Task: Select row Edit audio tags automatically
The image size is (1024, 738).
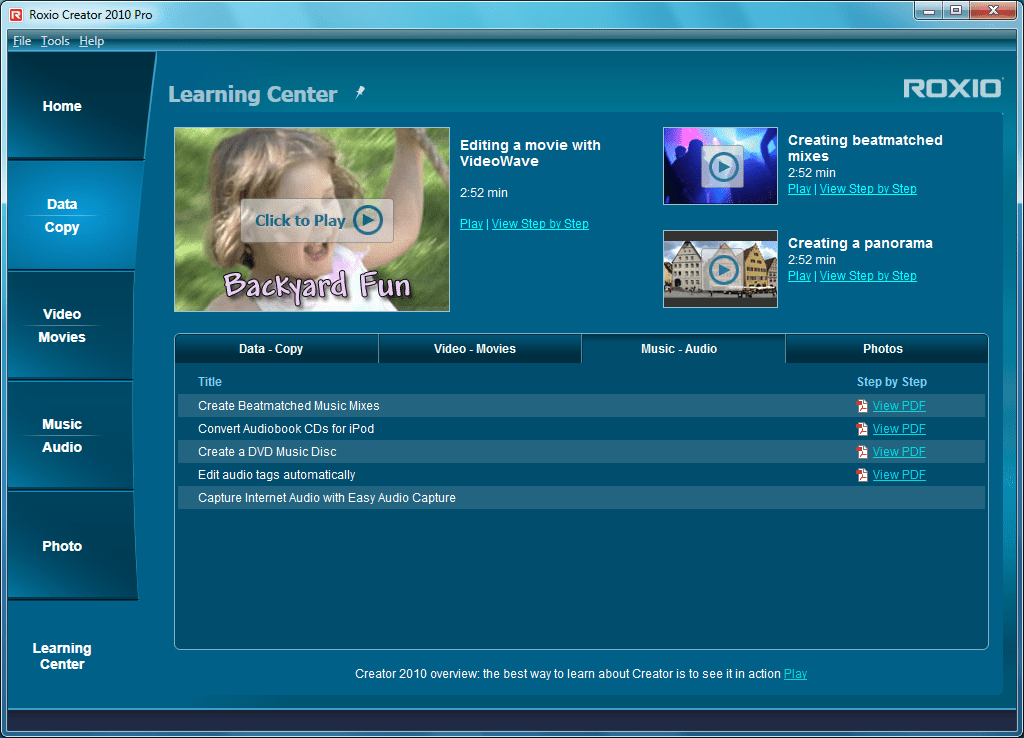Action: tap(581, 475)
